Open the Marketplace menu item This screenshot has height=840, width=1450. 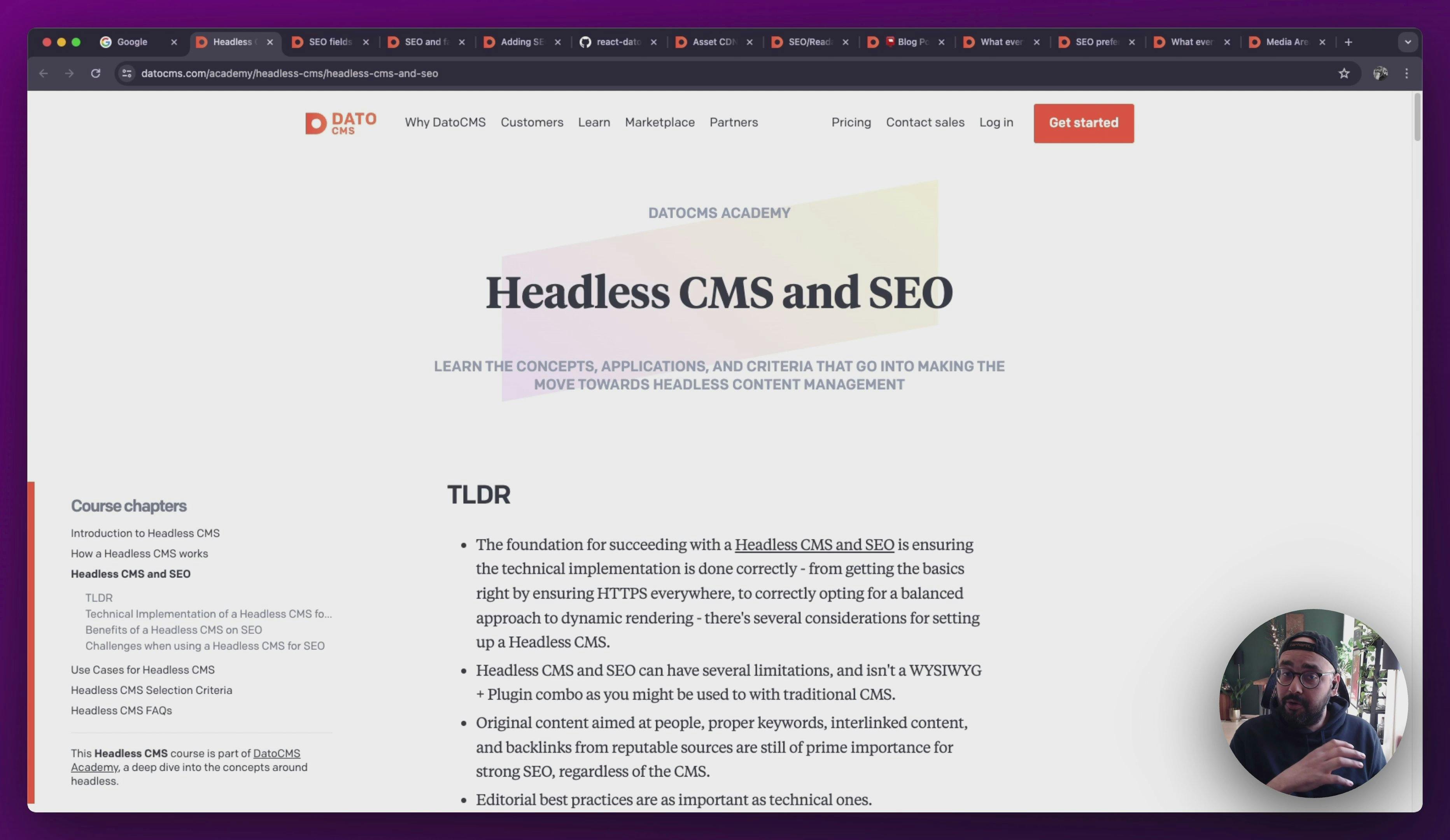(x=659, y=123)
